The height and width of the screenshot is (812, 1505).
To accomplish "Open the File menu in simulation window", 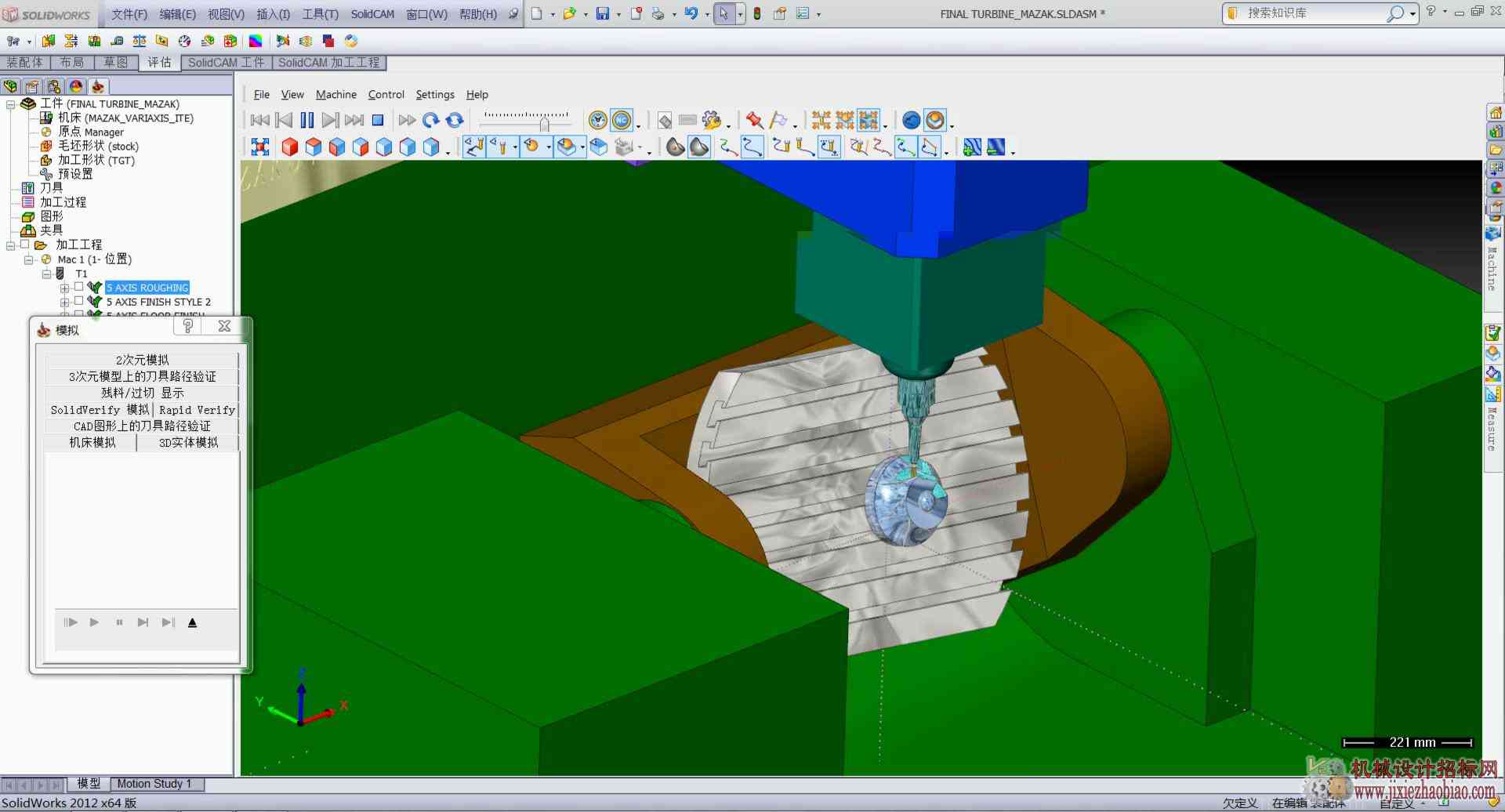I will 262,94.
